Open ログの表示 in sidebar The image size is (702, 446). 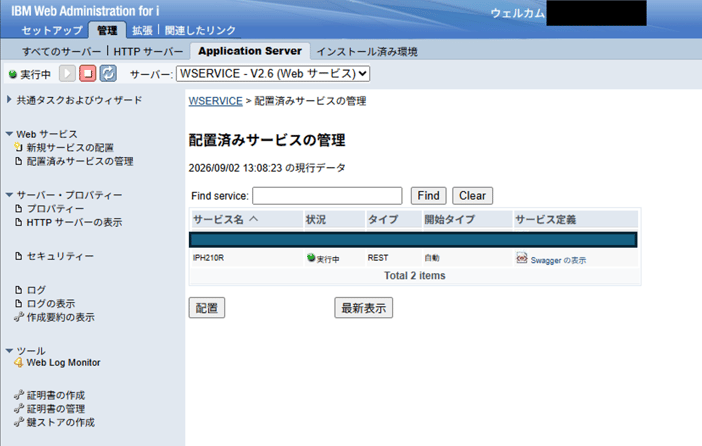click(x=51, y=303)
